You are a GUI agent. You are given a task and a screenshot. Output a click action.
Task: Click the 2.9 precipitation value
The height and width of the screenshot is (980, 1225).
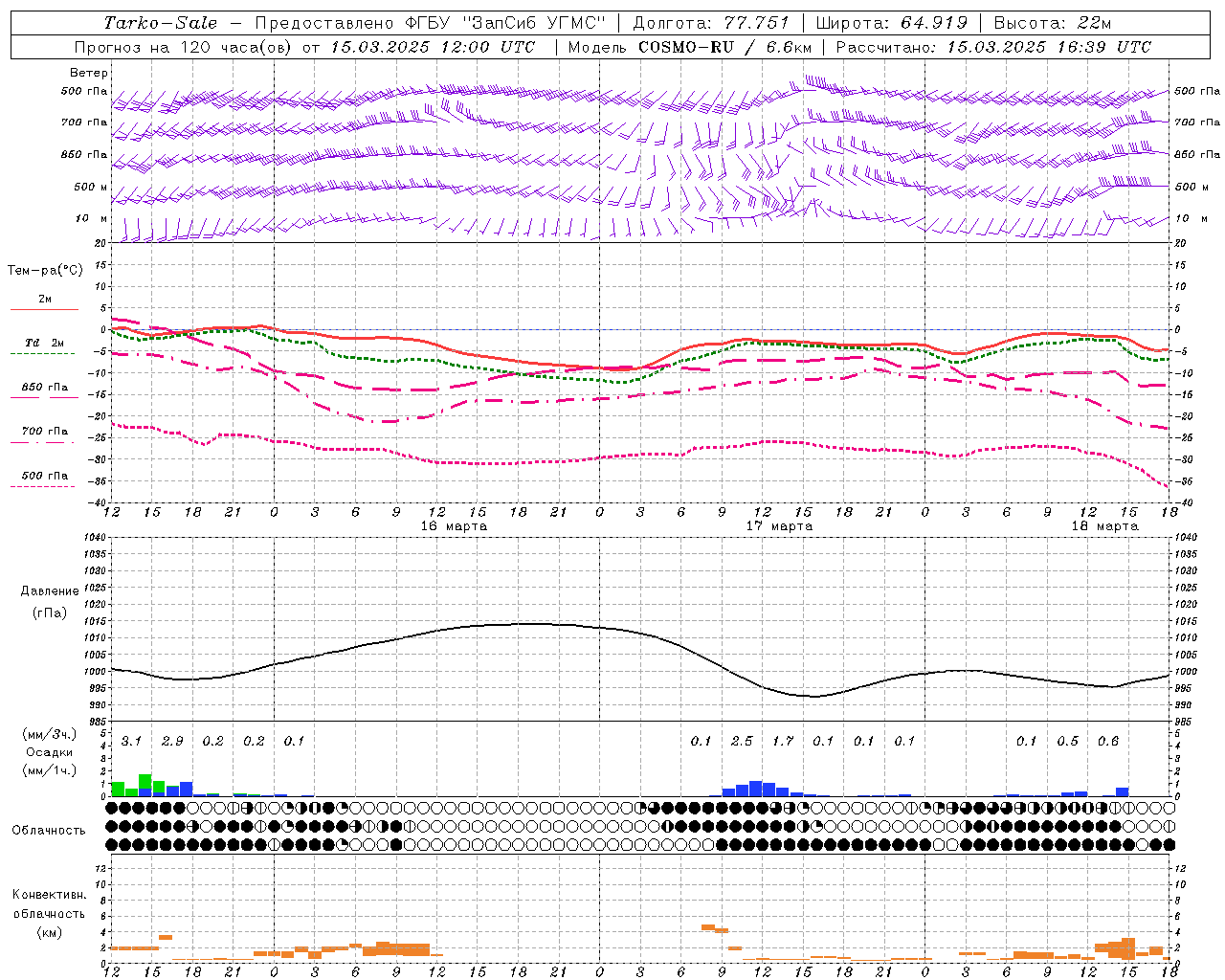point(172,742)
